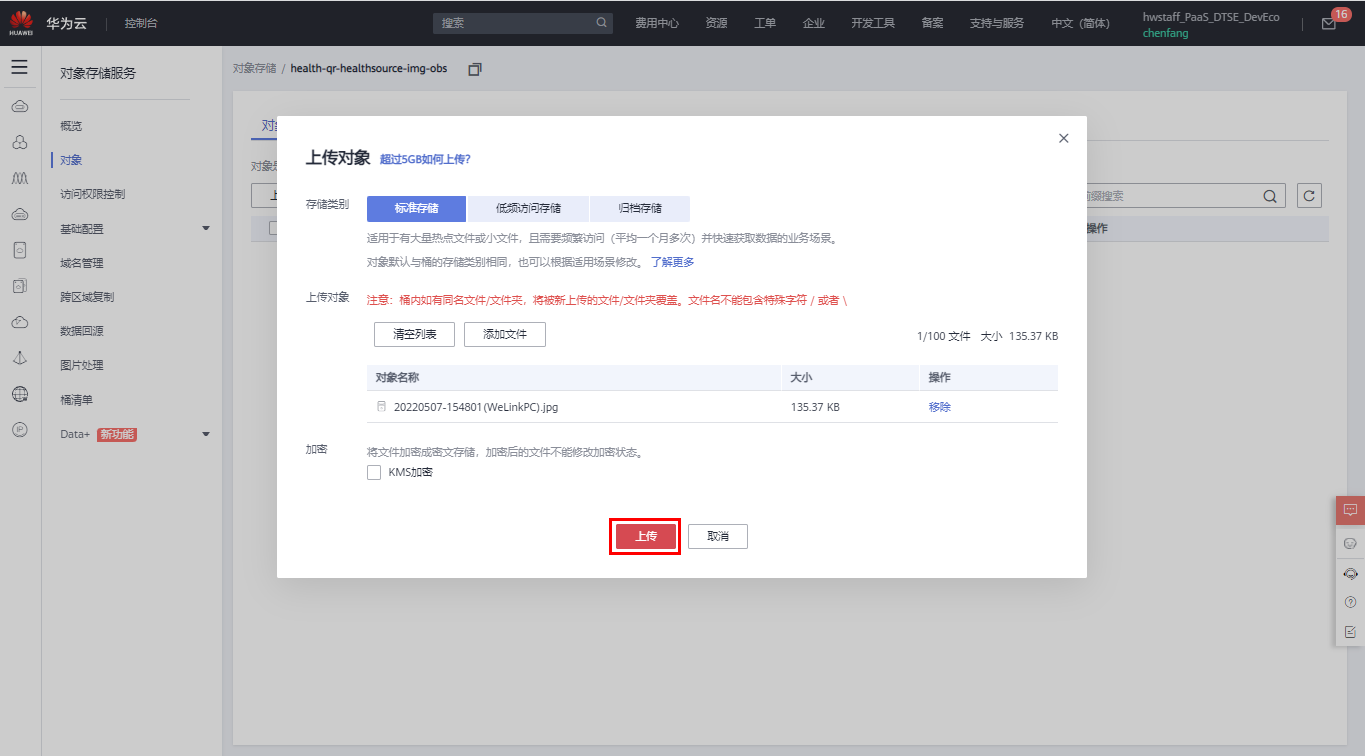Click the Huawei logo in header
The image size is (1365, 756).
pos(21,22)
